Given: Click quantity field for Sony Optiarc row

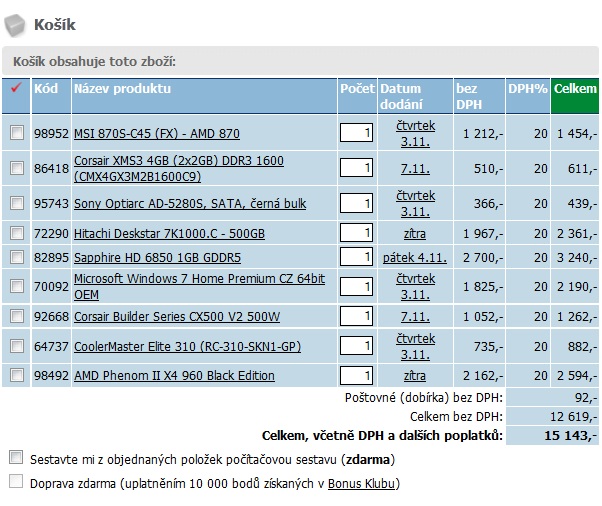Looking at the screenshot, I should point(356,203).
